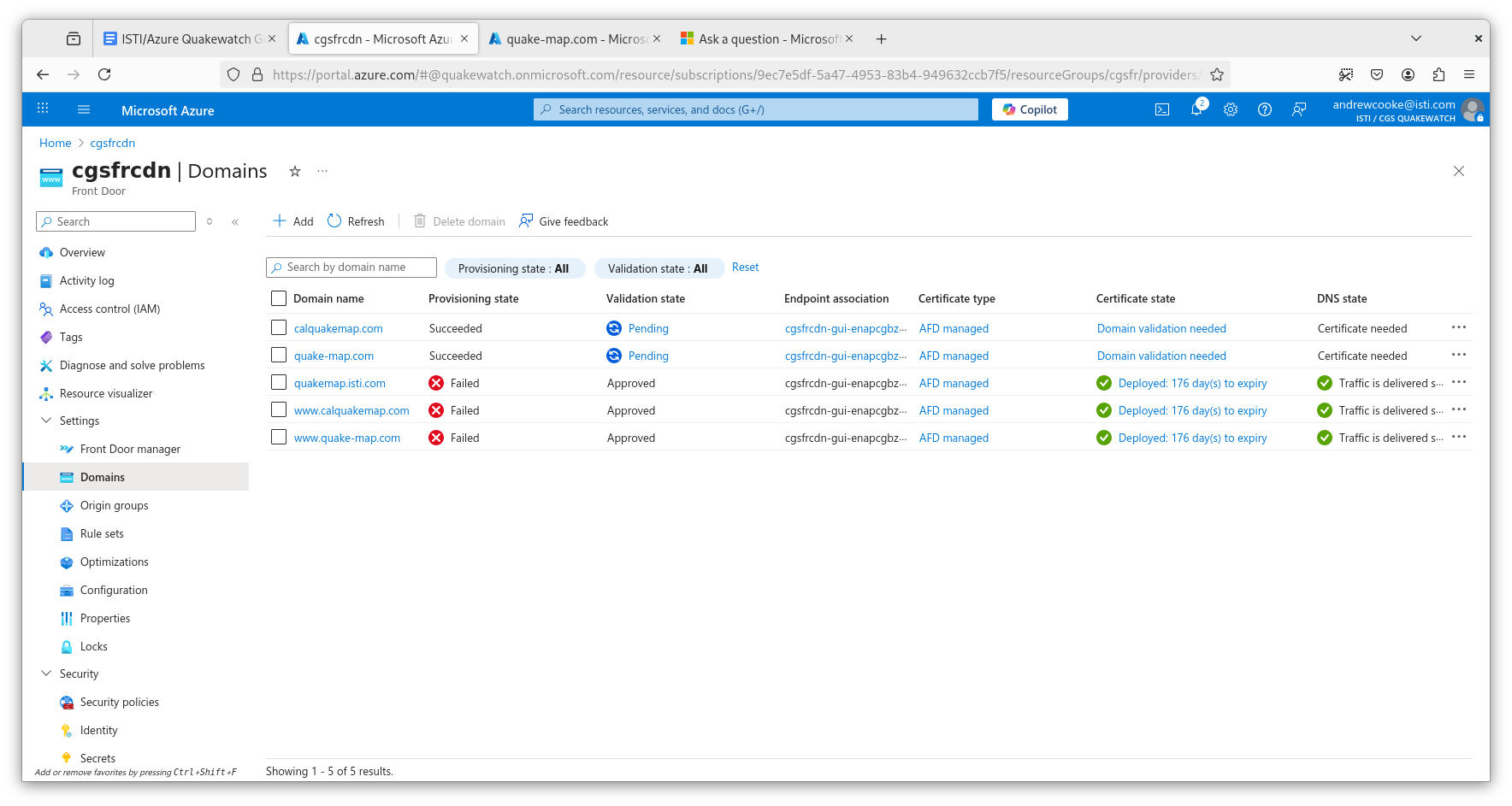The image size is (1512, 806).
Task: Open the Azure portal hamburger menu
Action: coord(84,109)
